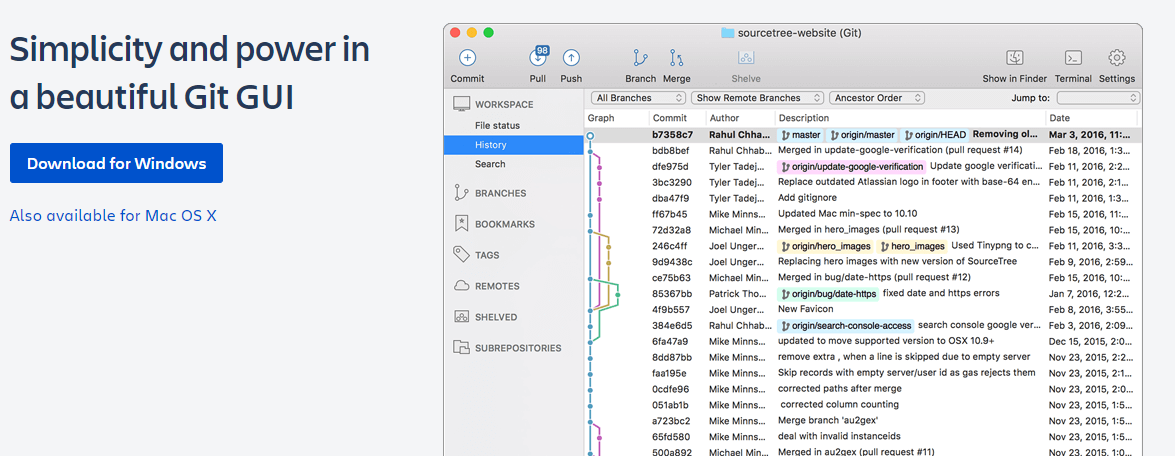Click the Shelve toolbar icon
This screenshot has width=1175, height=456.
(x=746, y=58)
